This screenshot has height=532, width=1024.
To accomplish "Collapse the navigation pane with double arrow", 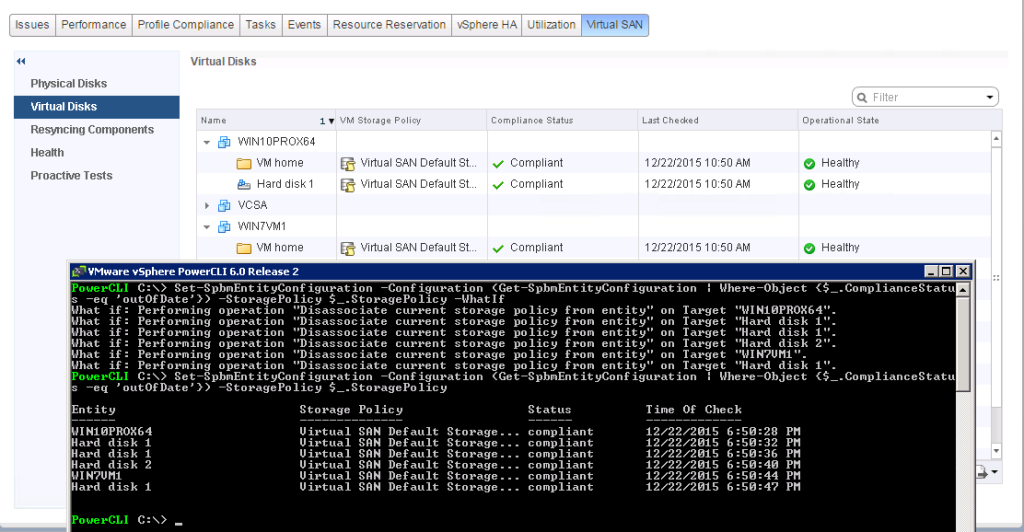I will [x=21, y=62].
